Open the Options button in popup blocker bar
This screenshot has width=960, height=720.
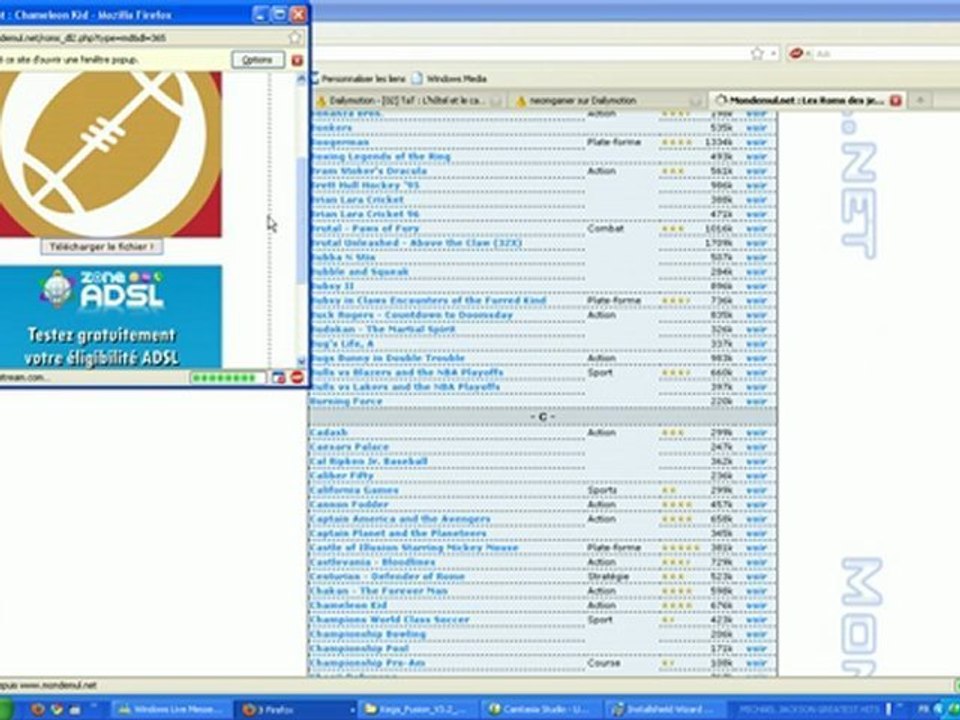pyautogui.click(x=257, y=60)
